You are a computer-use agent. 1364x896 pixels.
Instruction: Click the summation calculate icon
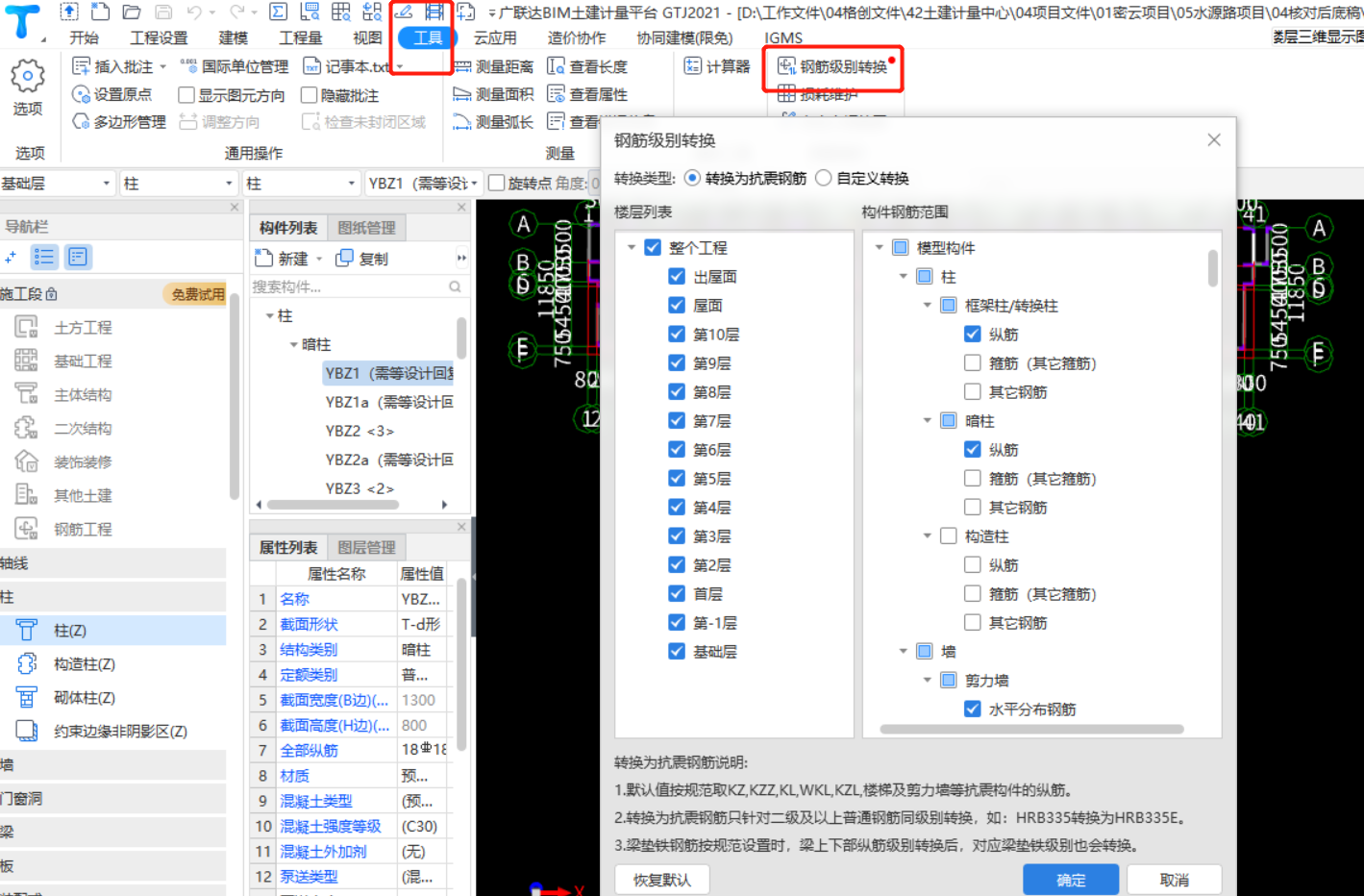click(x=278, y=12)
